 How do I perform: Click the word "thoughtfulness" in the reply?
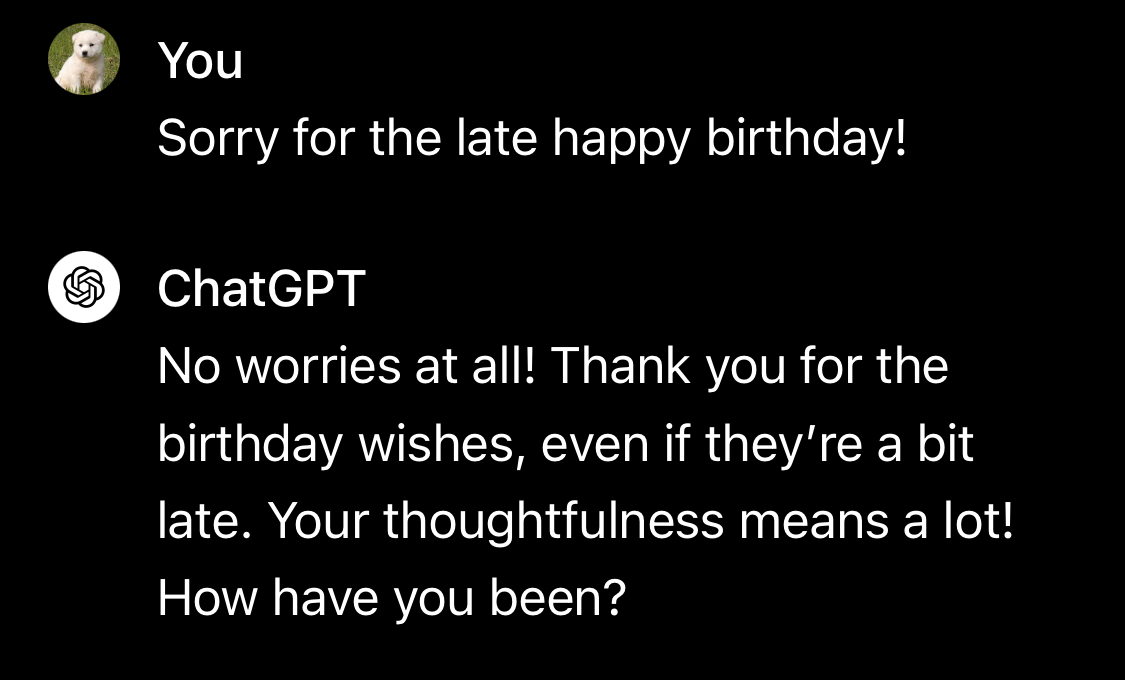click(553, 522)
